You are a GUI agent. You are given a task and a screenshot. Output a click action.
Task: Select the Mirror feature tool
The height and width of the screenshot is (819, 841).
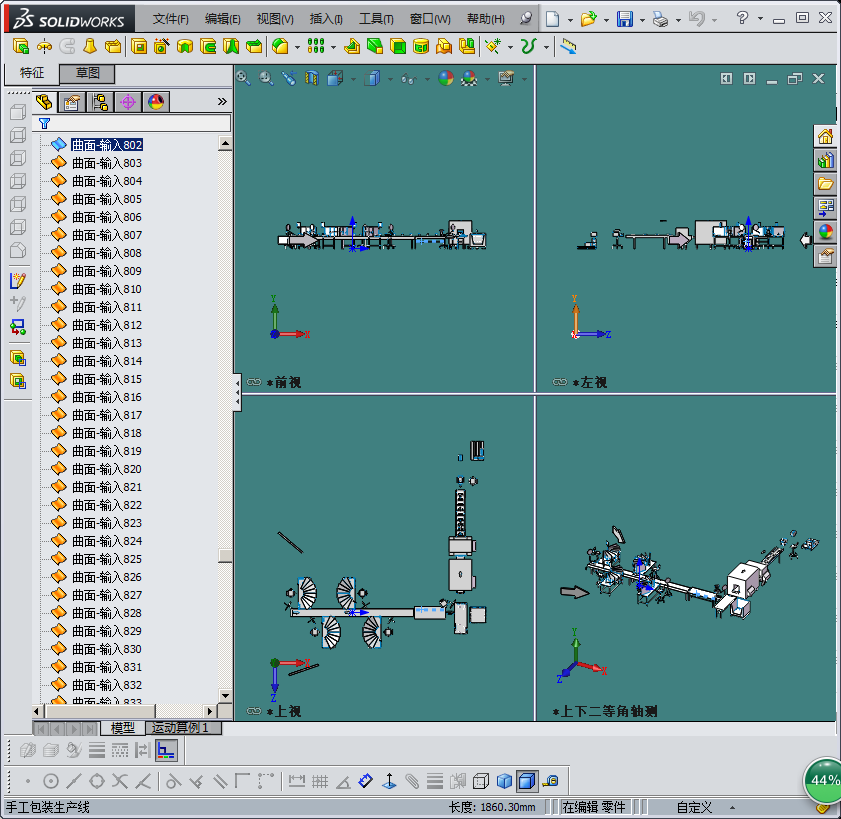(467, 47)
